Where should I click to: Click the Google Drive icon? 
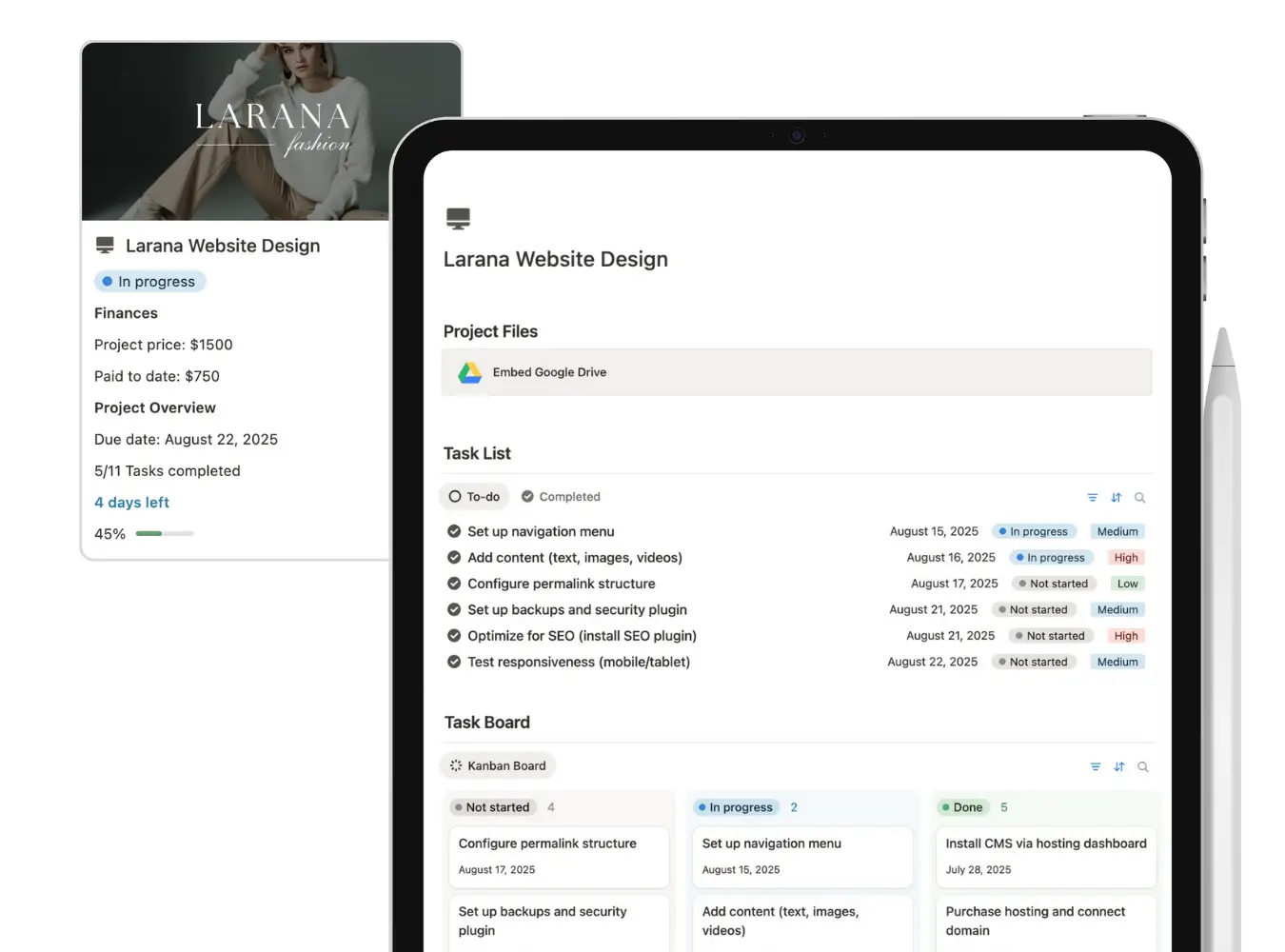click(x=470, y=373)
